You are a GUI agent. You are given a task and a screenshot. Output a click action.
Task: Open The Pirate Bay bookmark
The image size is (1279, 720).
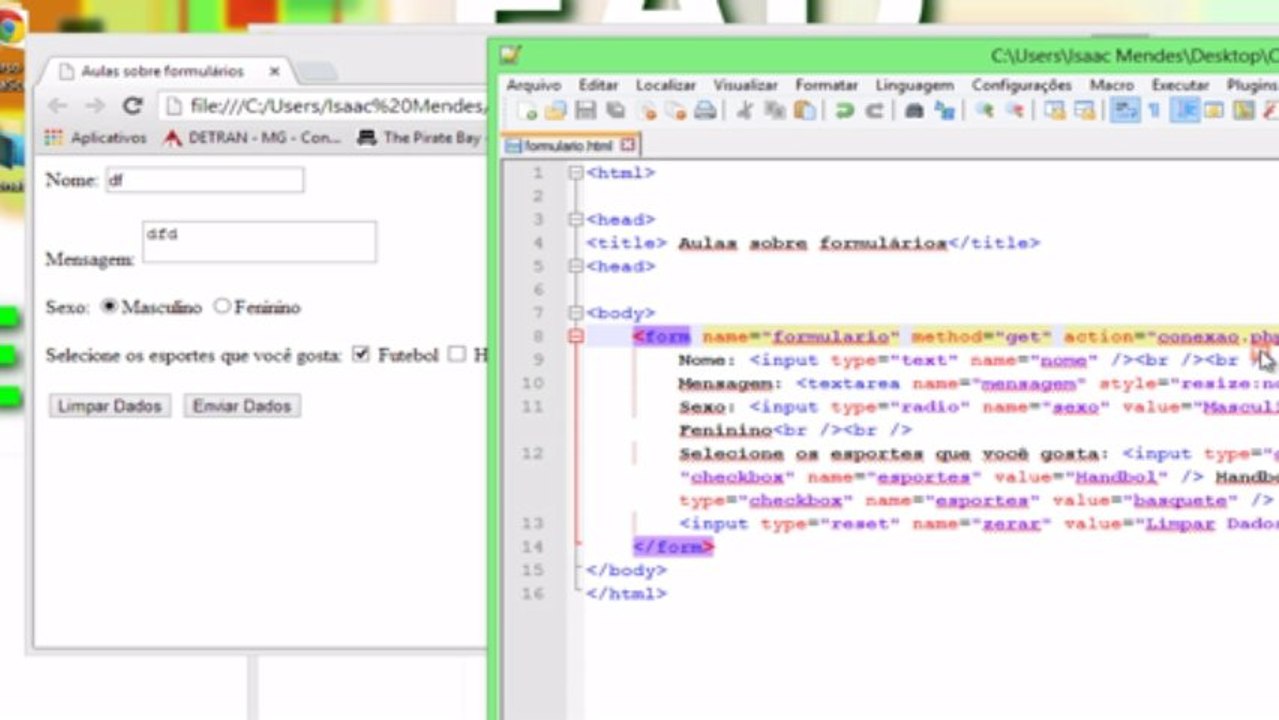[x=420, y=138]
